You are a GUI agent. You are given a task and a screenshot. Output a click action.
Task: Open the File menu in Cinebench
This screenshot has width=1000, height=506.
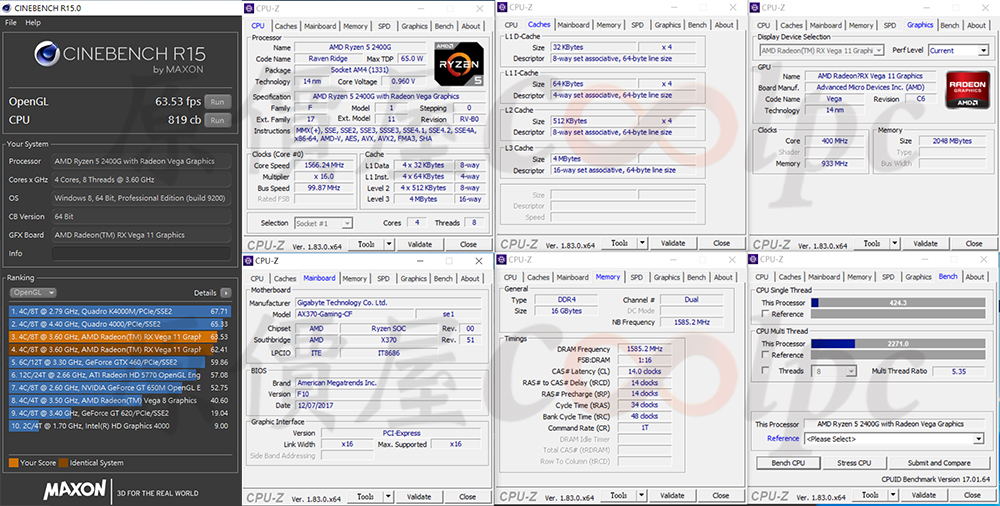click(x=11, y=22)
